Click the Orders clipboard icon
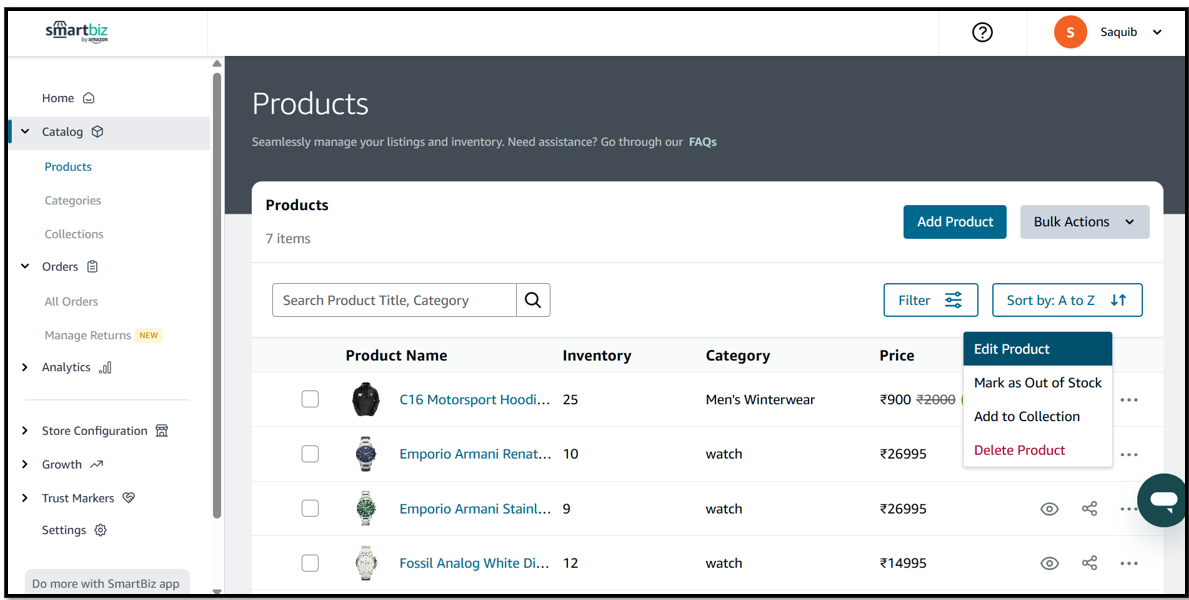This screenshot has width=1189, height=600. 93,266
